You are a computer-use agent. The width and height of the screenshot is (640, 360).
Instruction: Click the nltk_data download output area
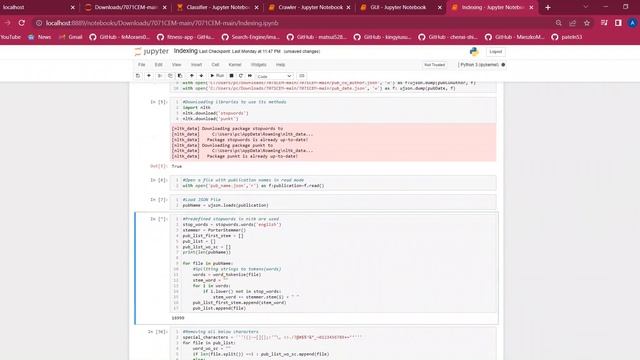(x=333, y=142)
